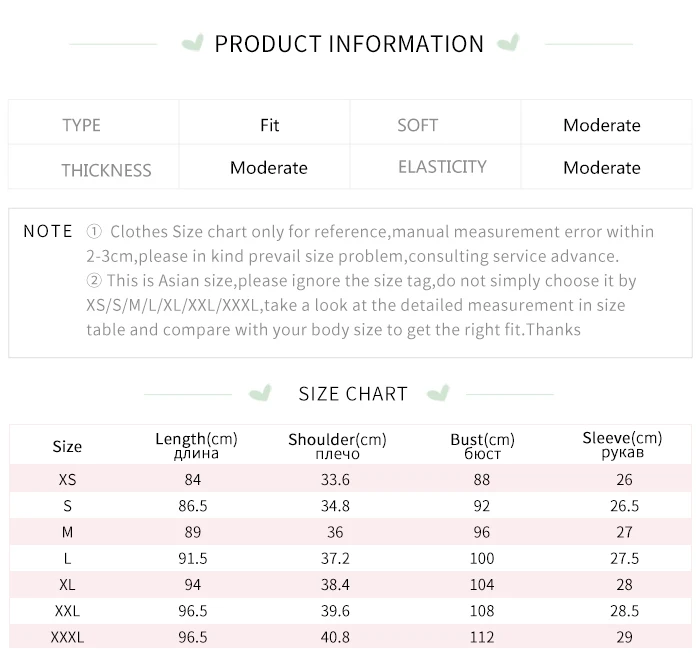Select the Bust(cm) column header
The image size is (700, 653).
pos(482,445)
